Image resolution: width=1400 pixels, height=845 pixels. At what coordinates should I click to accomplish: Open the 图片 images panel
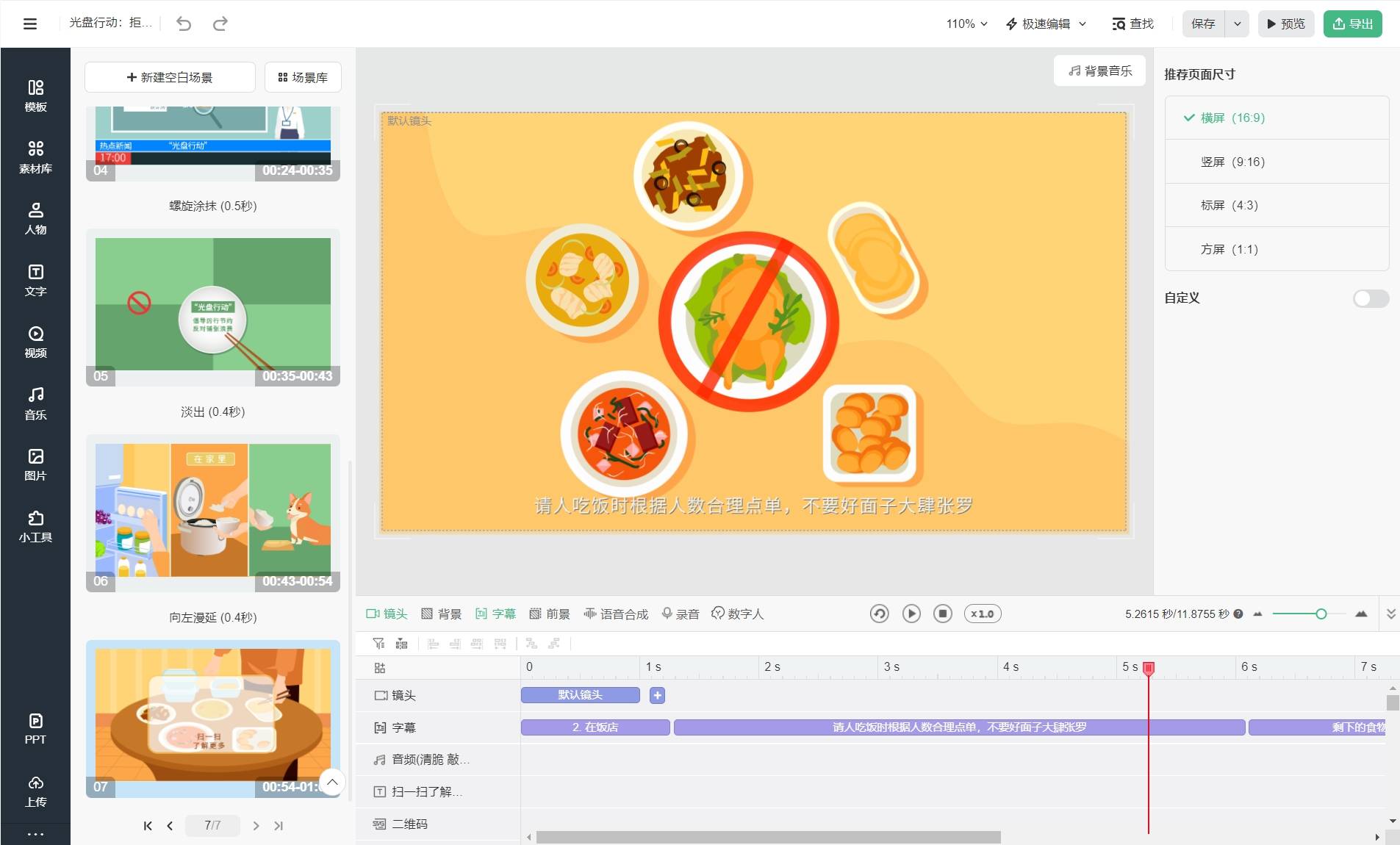tap(35, 464)
